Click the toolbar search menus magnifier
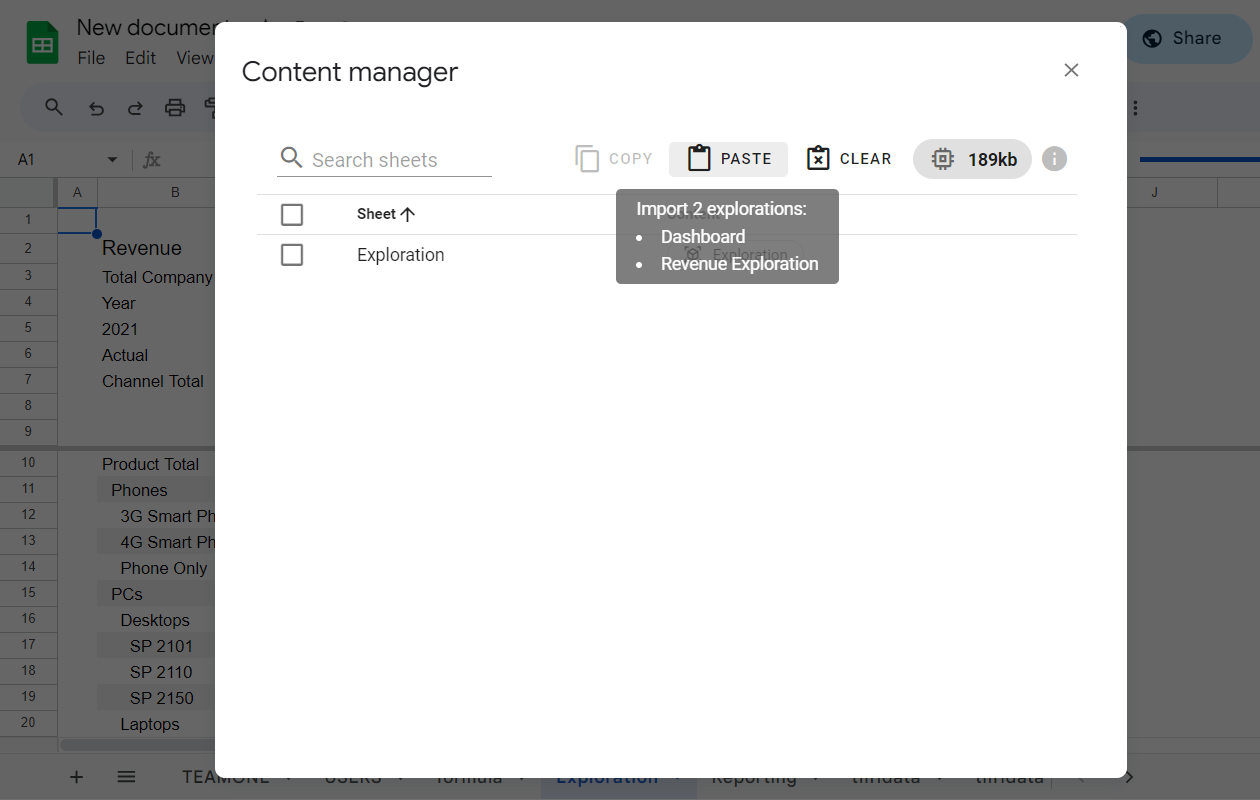 click(x=54, y=107)
